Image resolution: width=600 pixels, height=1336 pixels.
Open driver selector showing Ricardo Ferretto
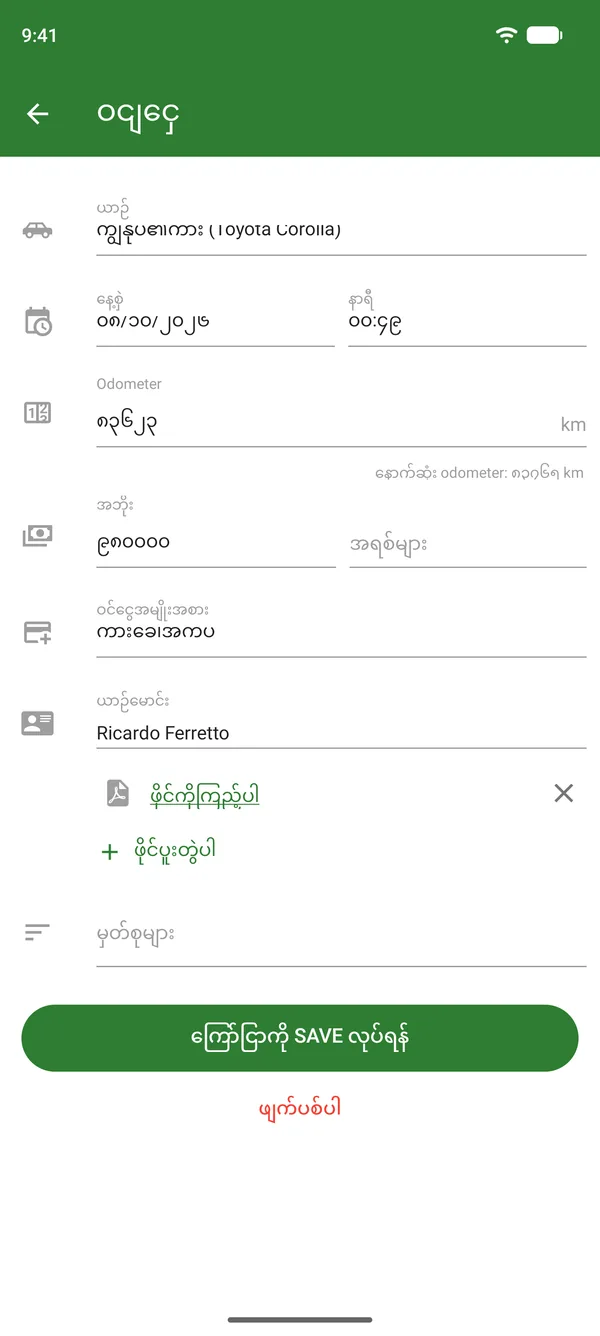pos(341,720)
